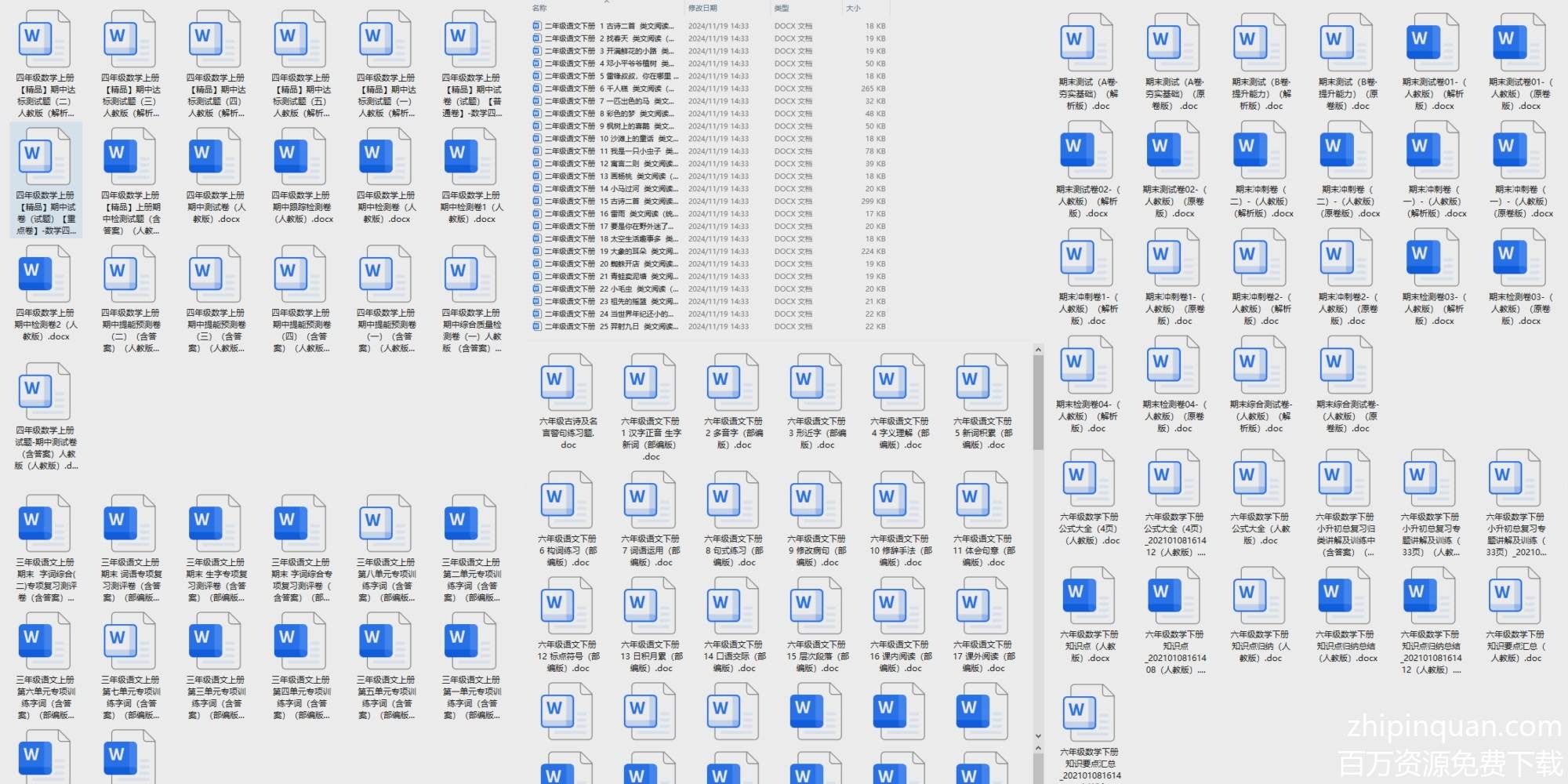
Task: Click the file name '六年级语文下册 7 词语运用'
Action: [x=651, y=550]
